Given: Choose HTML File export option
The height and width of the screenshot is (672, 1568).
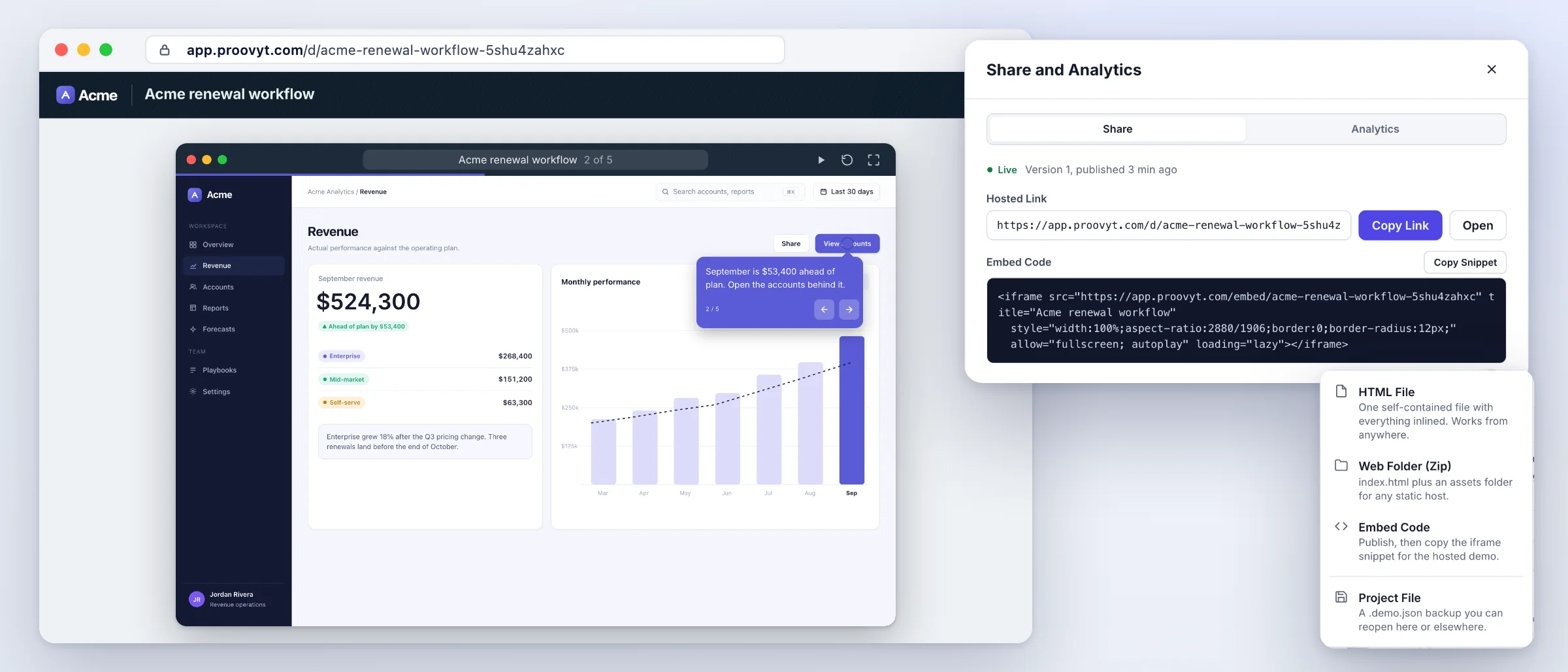Looking at the screenshot, I should pos(1427,412).
